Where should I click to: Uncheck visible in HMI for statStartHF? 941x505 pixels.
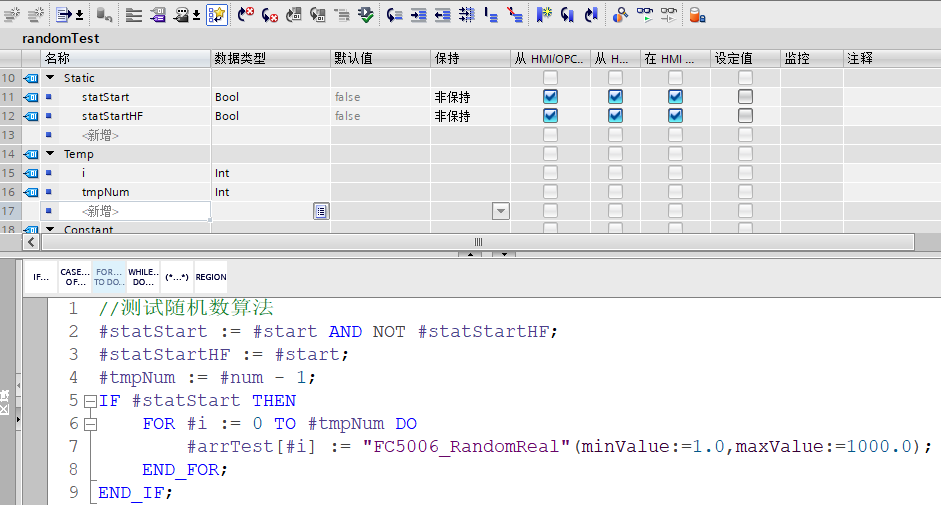point(675,116)
